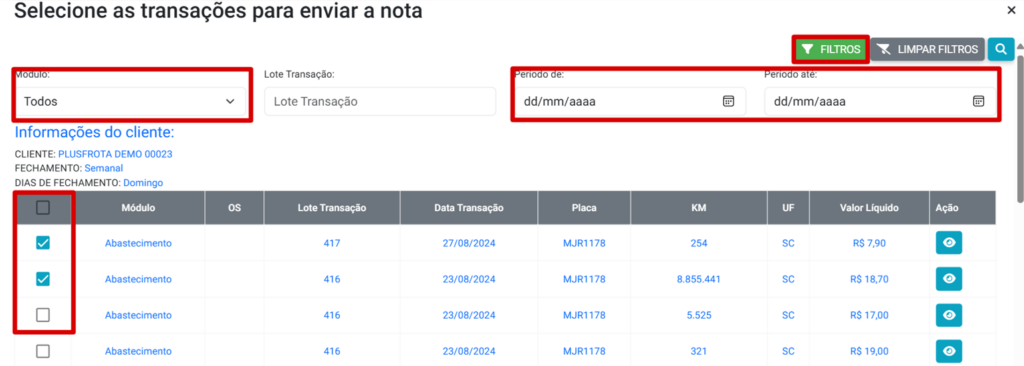Click the Valor Líquido column header
This screenshot has width=1024, height=366.
tap(869, 208)
